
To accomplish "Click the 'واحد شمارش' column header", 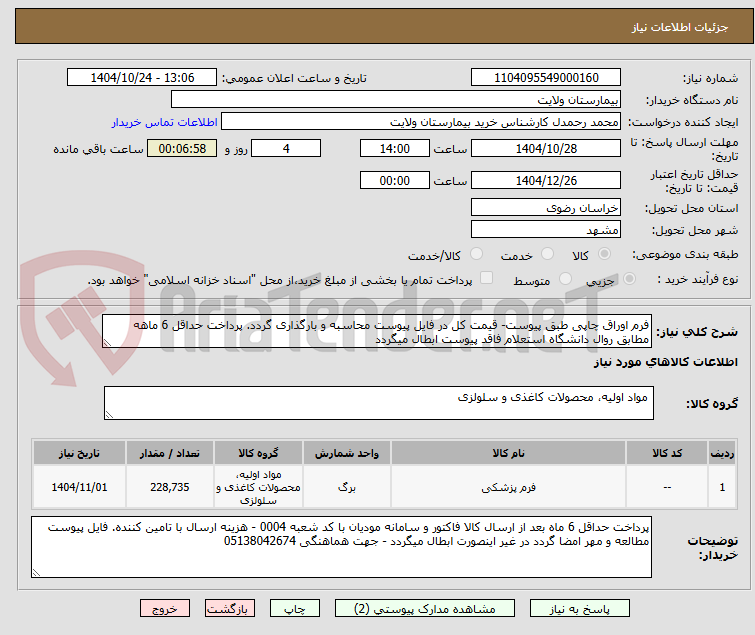I will 347,453.
